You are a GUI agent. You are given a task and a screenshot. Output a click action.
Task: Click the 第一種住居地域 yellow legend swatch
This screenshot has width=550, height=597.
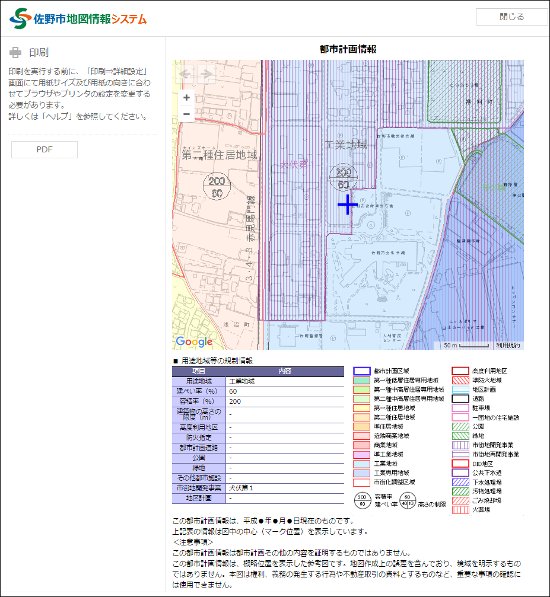(x=362, y=408)
